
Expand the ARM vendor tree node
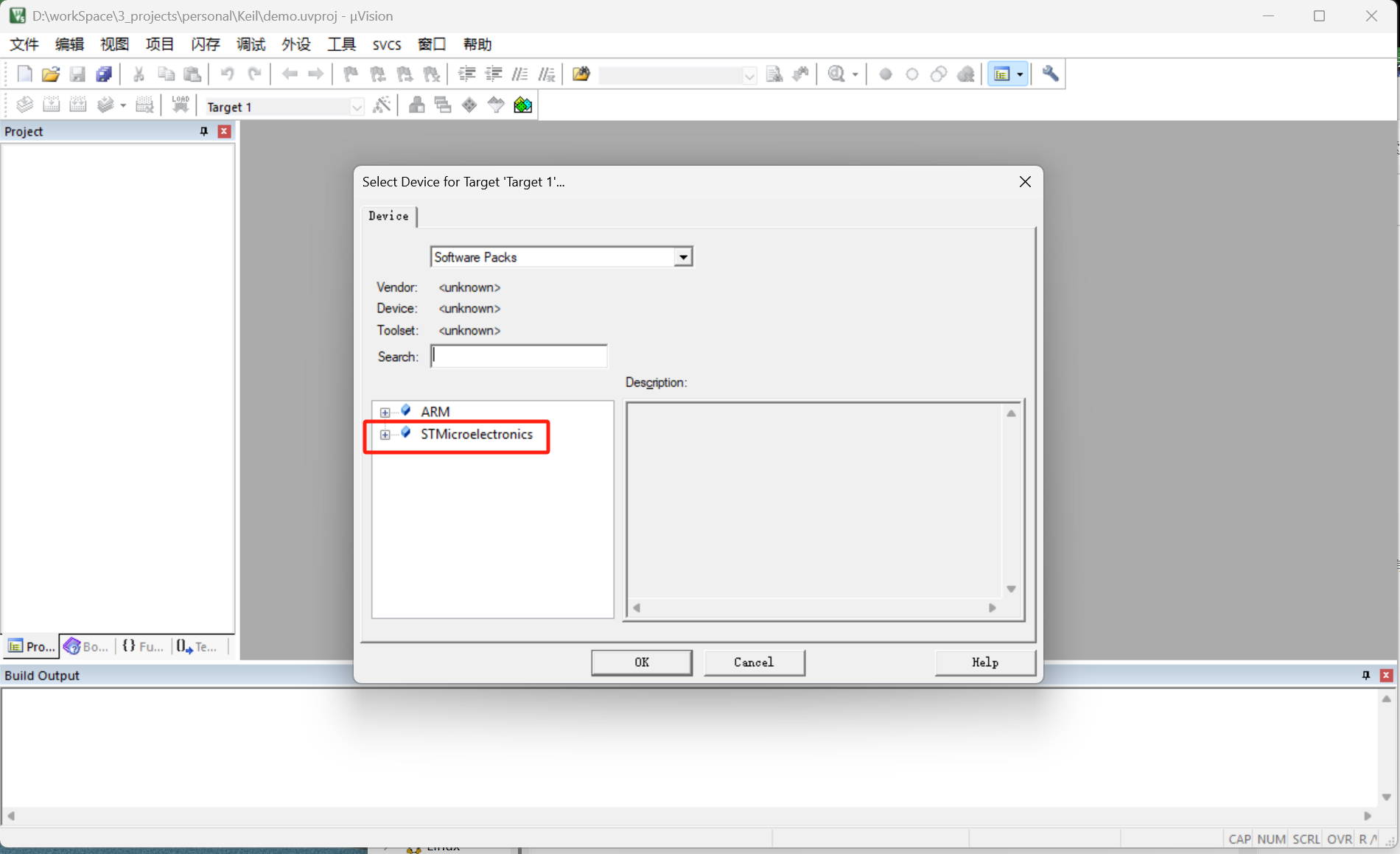click(x=385, y=412)
